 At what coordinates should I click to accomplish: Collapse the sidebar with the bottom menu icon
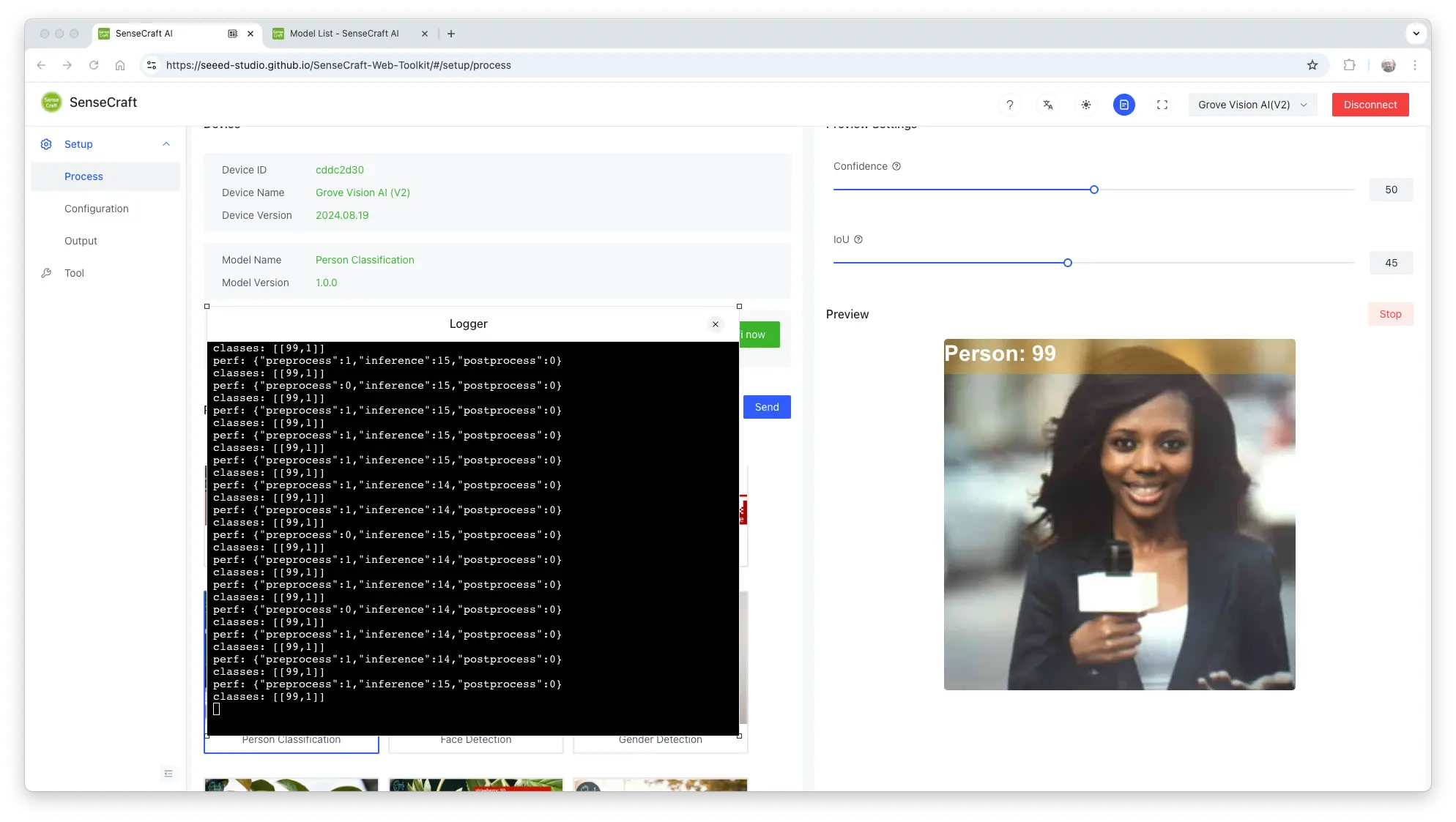click(x=168, y=774)
